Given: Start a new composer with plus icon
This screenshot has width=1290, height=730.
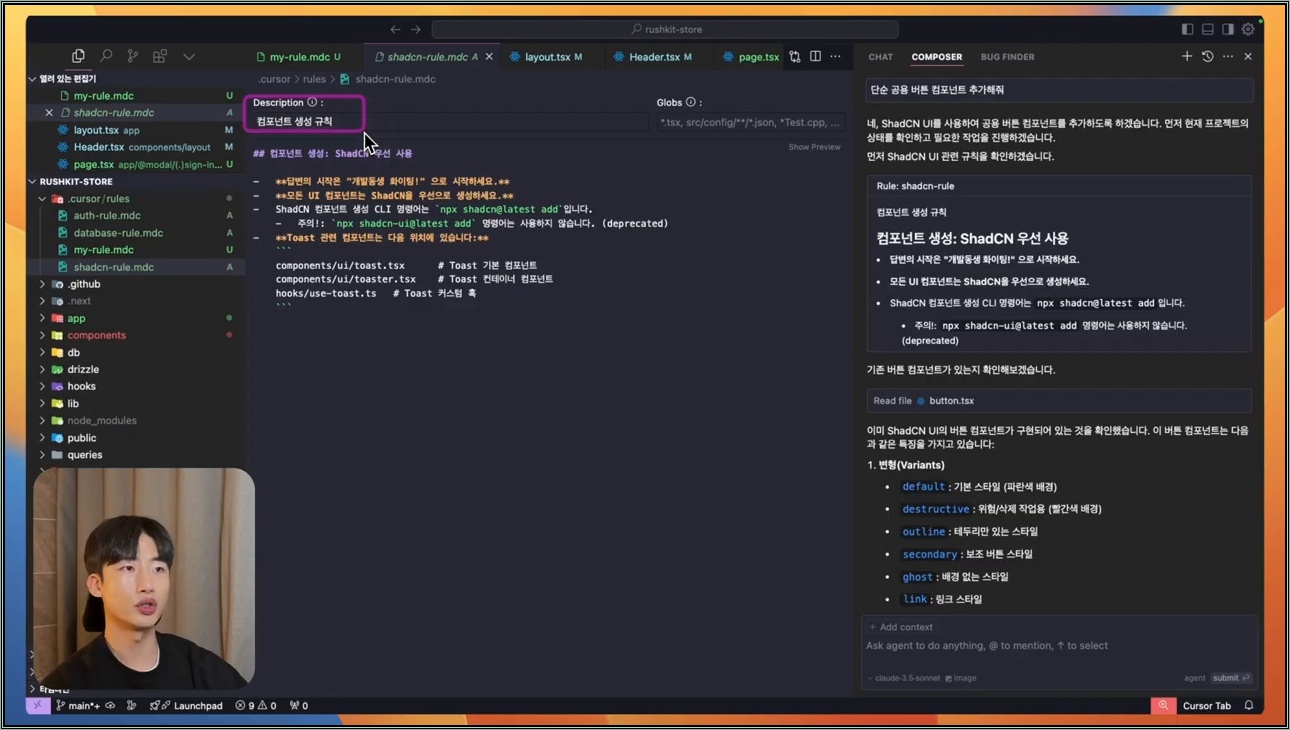Looking at the screenshot, I should 1187,57.
